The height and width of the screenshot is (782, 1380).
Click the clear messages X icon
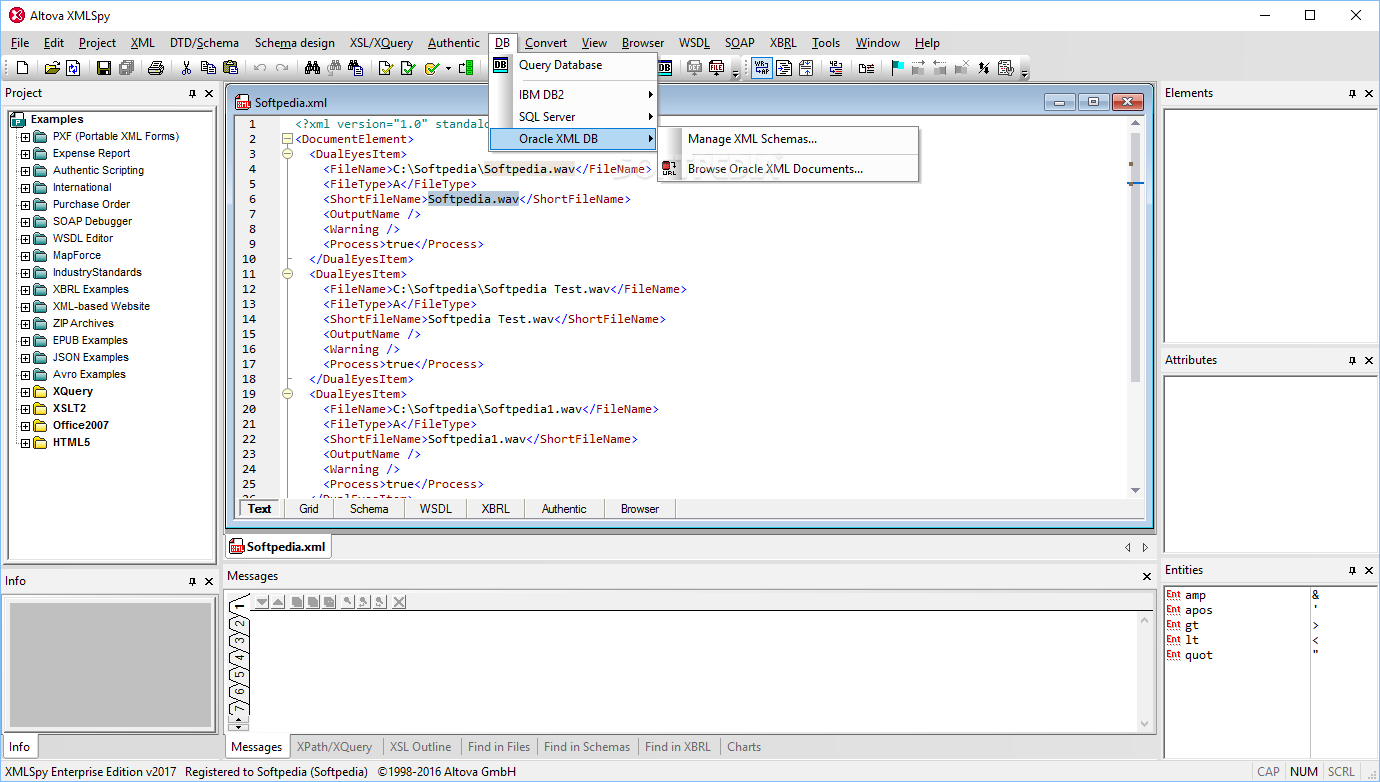coord(399,602)
